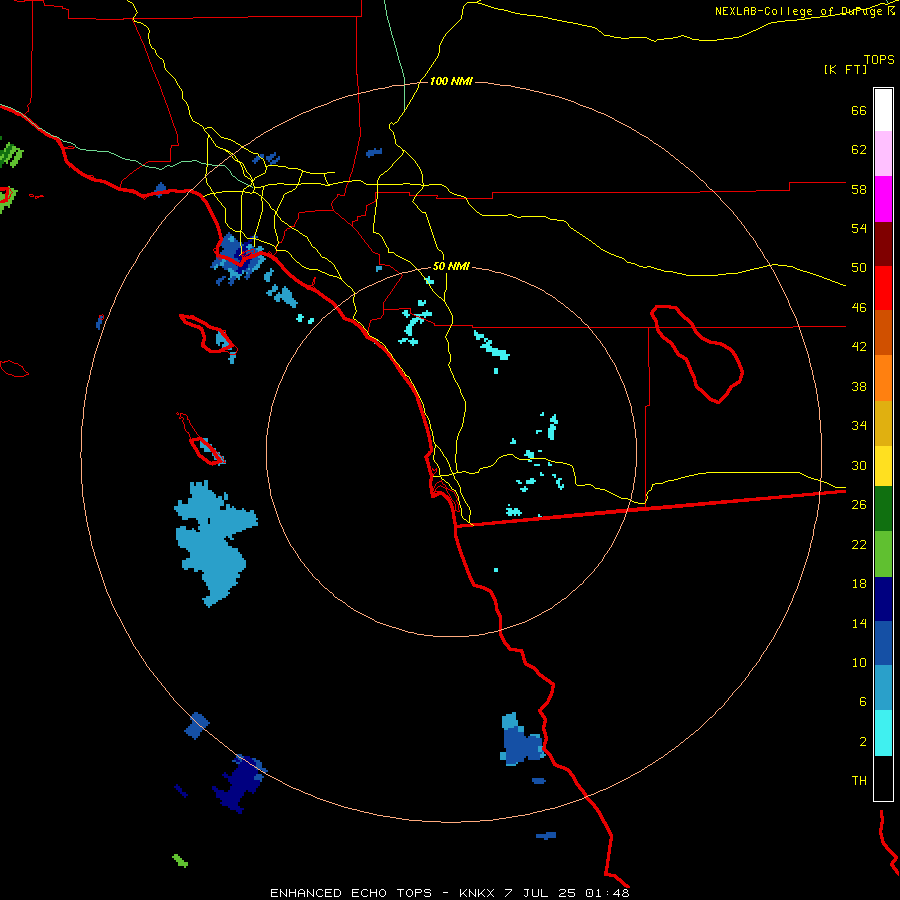Click the legend value "38"
900x900 pixels.
coord(859,386)
